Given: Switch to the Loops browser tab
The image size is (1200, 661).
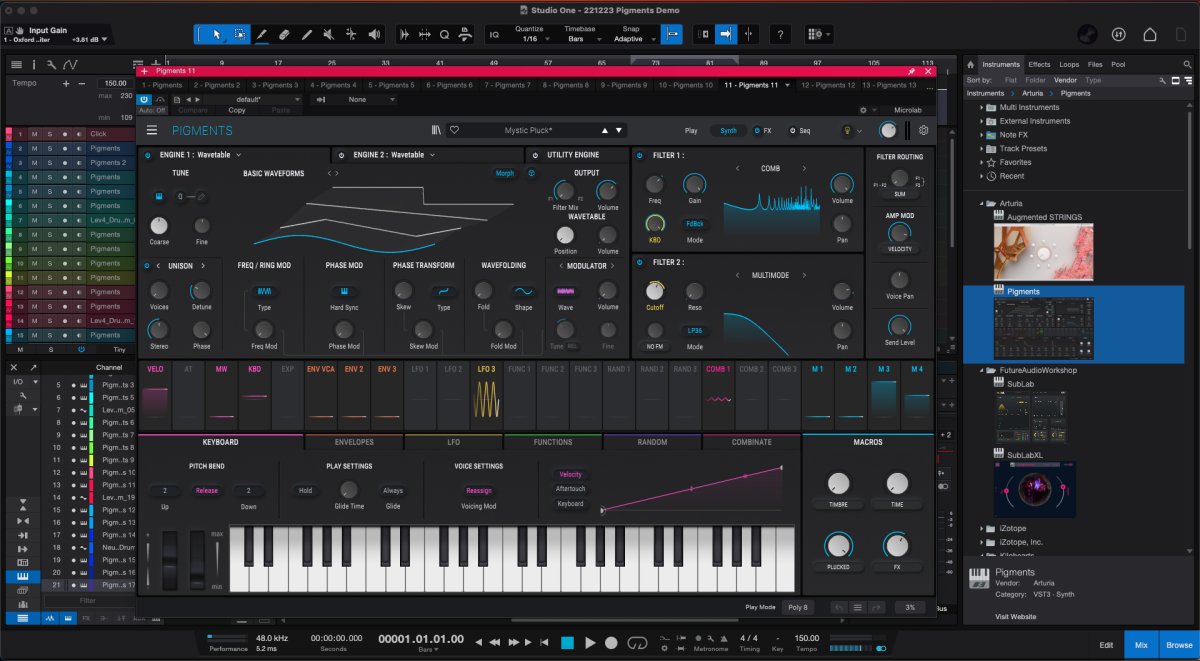Looking at the screenshot, I should tap(1069, 64).
